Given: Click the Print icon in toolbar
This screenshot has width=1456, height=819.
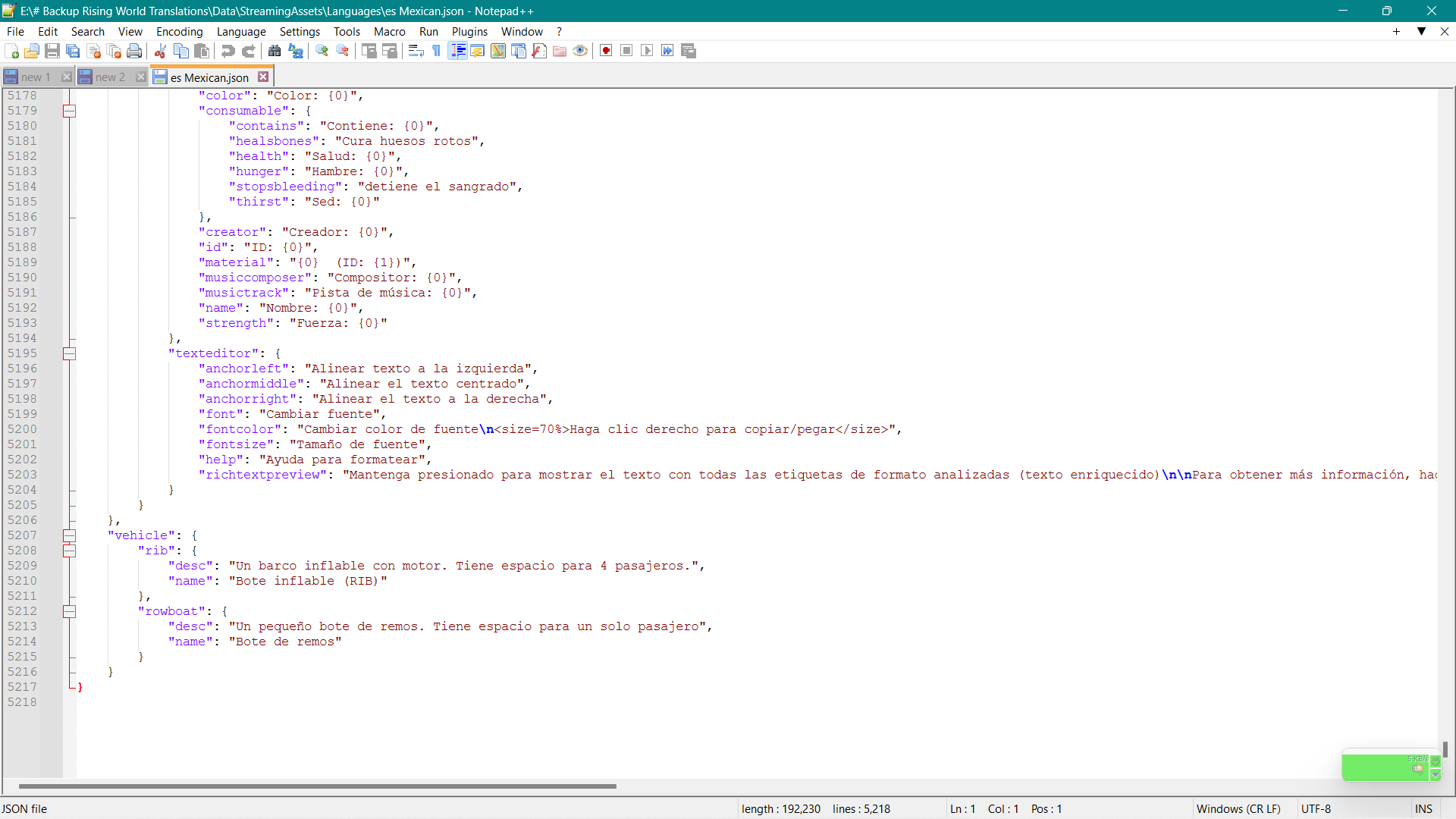Looking at the screenshot, I should tap(134, 51).
